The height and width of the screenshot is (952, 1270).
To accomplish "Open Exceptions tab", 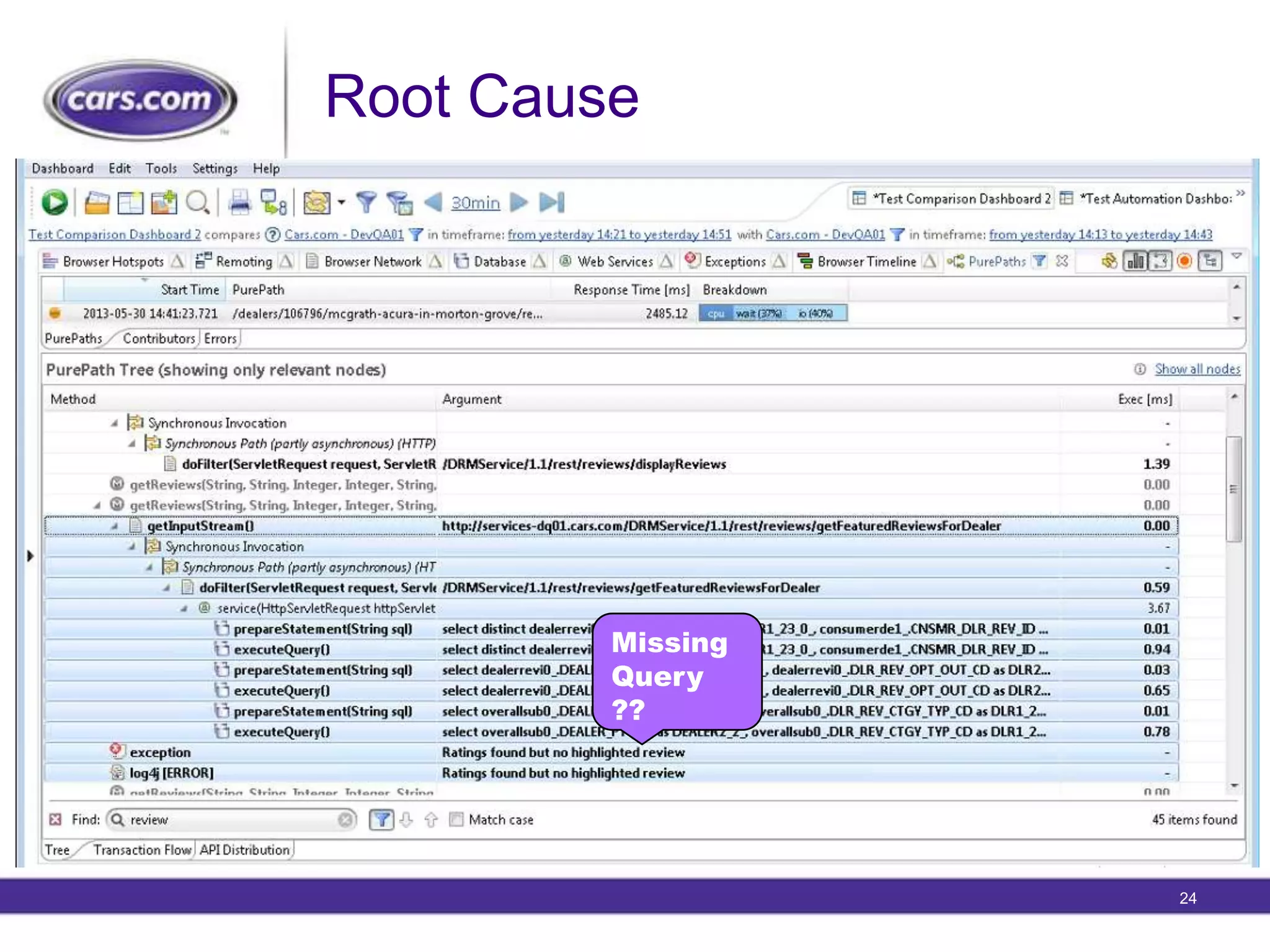I will pos(734,262).
